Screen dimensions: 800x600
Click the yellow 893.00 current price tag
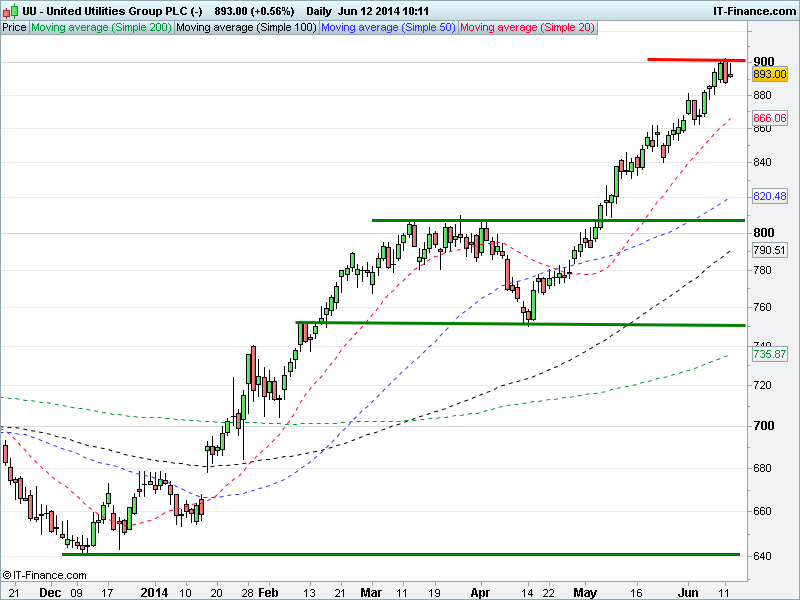(x=768, y=75)
